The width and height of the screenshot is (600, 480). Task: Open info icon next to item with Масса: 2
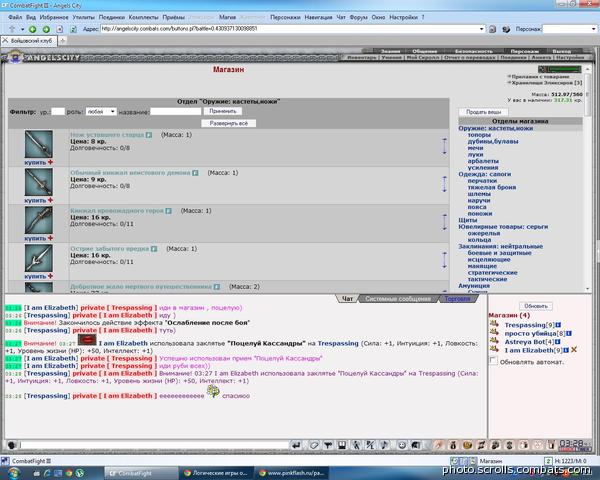point(217,287)
